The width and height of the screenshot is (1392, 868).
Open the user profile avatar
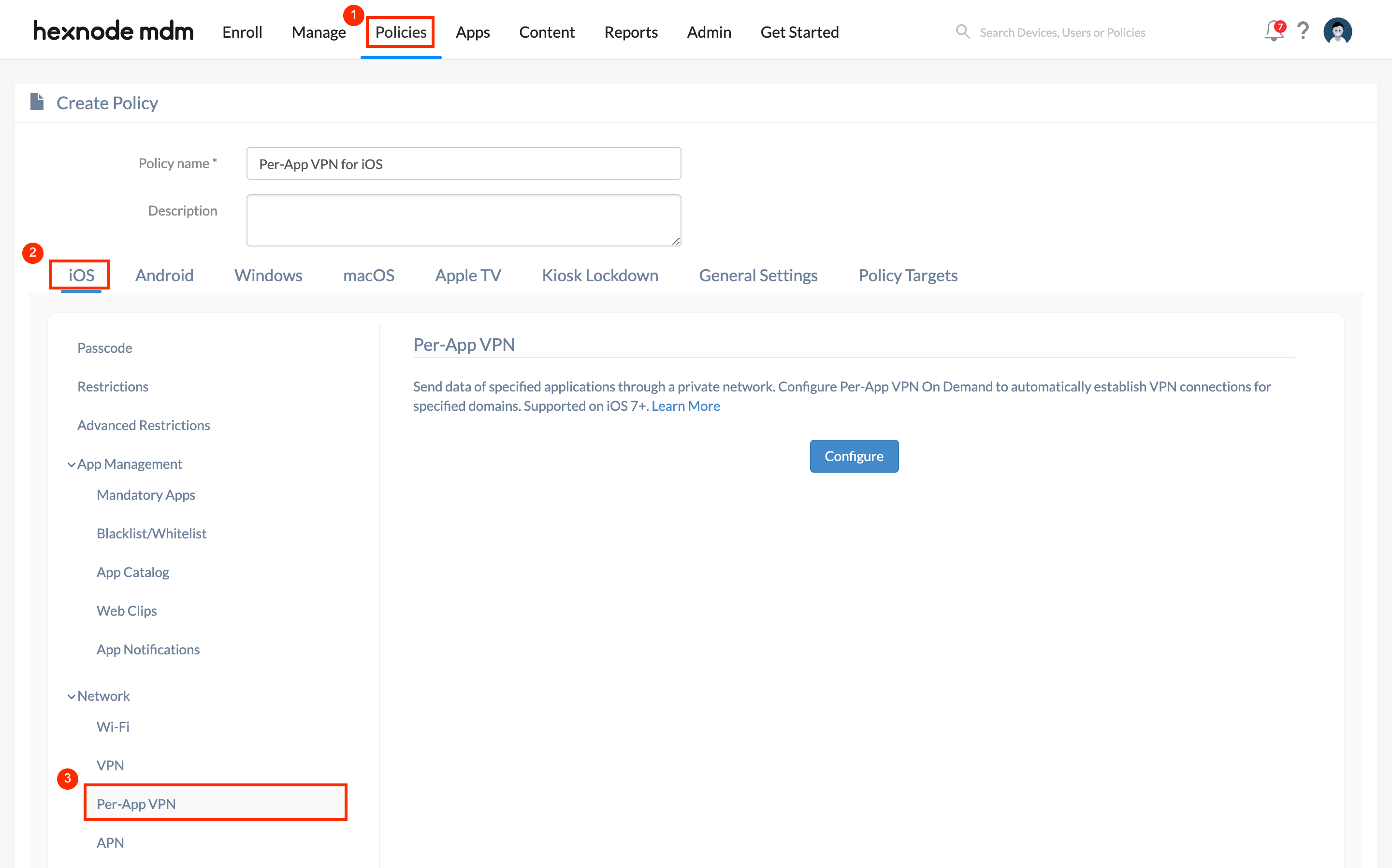(1337, 31)
